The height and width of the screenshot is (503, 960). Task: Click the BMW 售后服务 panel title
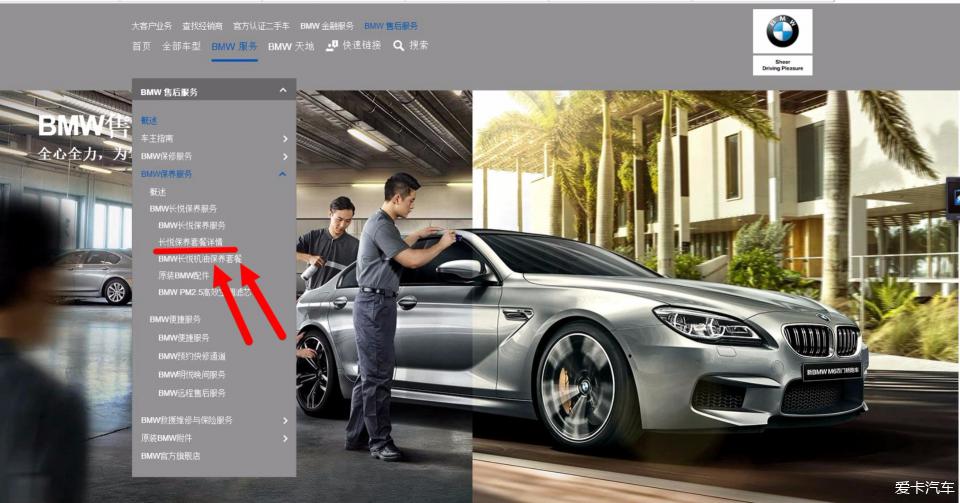[x=169, y=92]
